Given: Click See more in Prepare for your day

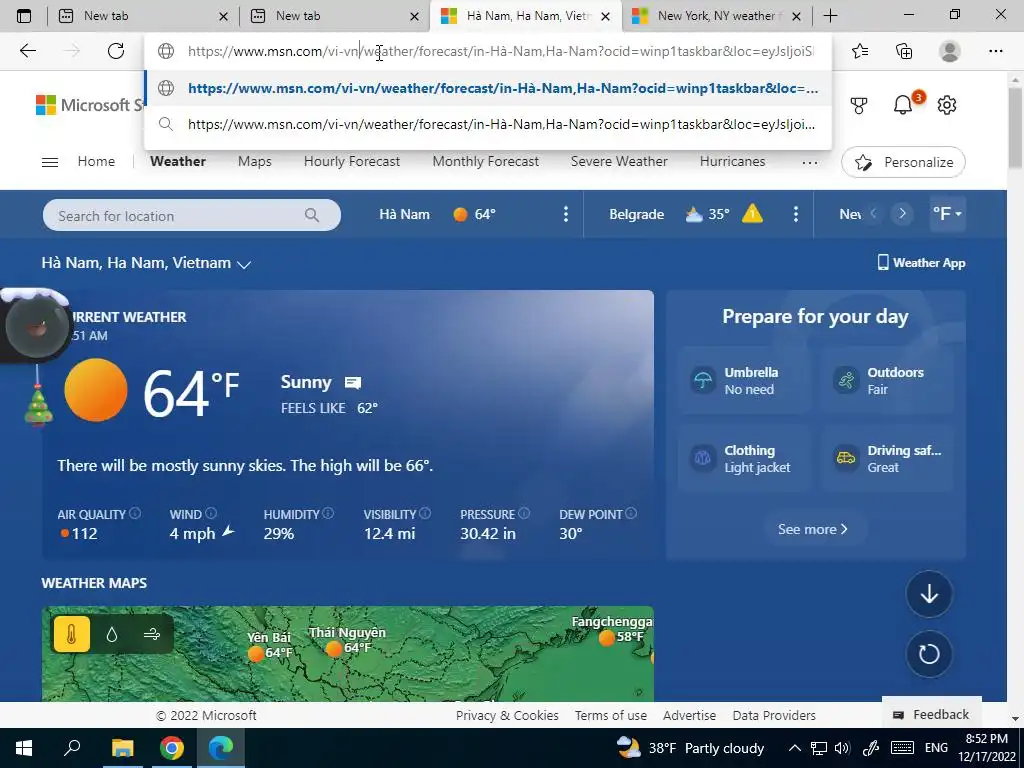Looking at the screenshot, I should coord(812,529).
